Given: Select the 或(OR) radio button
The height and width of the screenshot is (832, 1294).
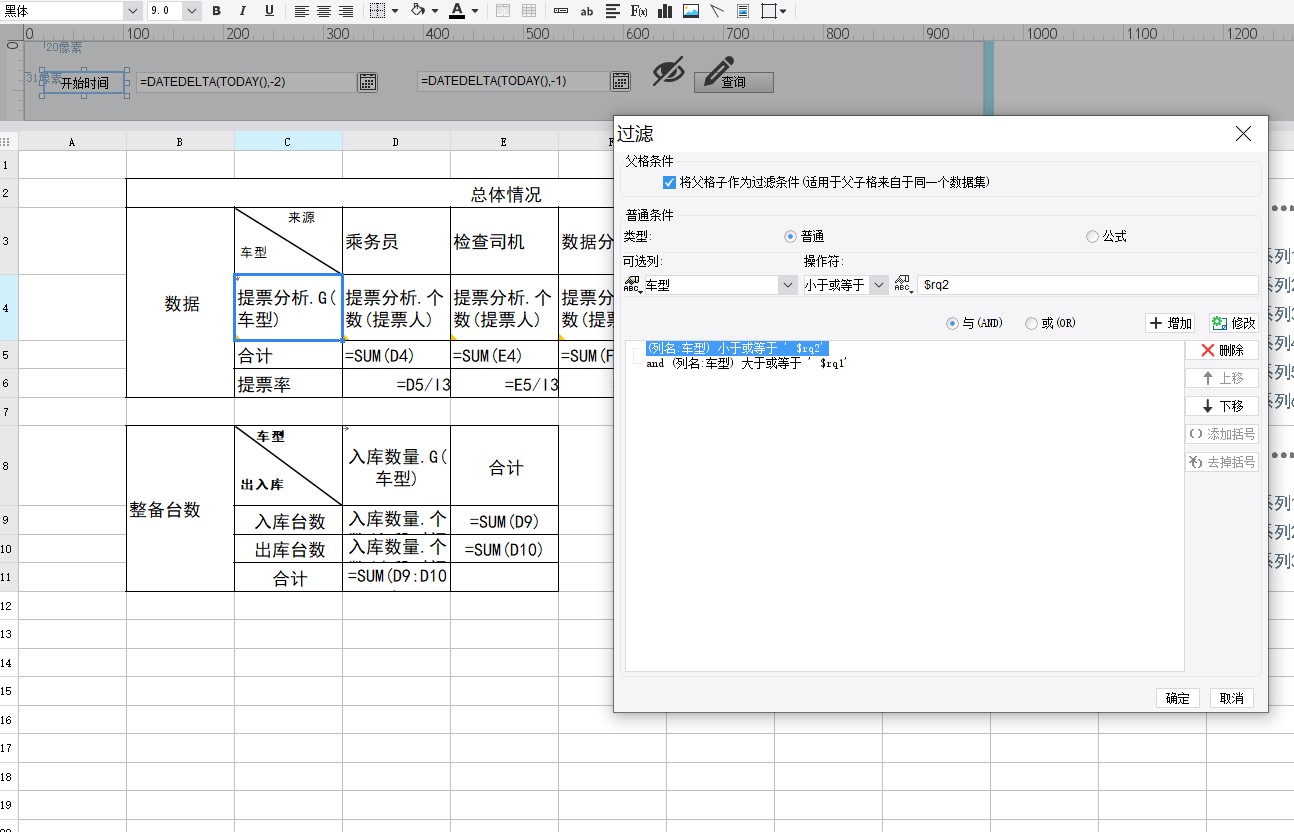Looking at the screenshot, I should (1031, 324).
